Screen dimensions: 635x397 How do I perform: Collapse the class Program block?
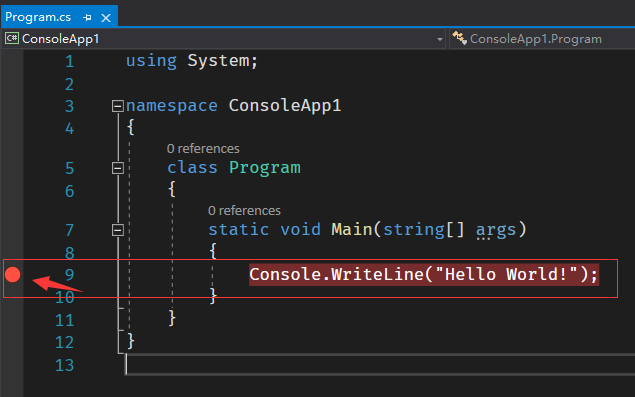coord(117,168)
